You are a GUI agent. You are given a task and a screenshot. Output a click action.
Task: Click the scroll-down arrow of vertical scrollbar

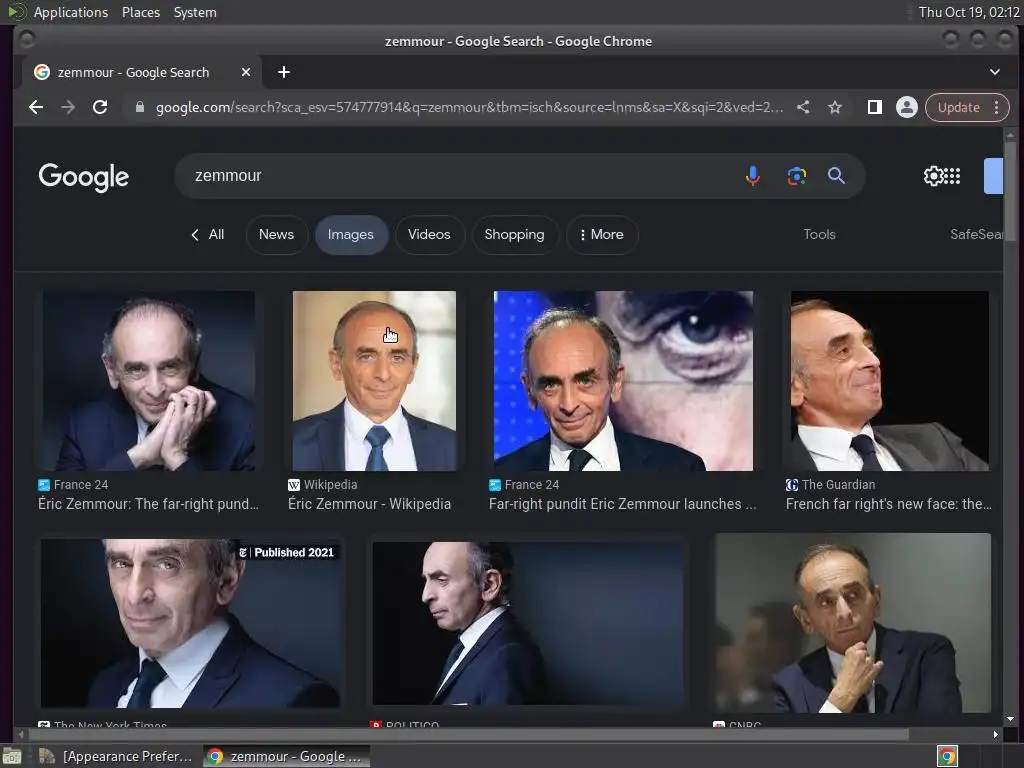click(1010, 719)
